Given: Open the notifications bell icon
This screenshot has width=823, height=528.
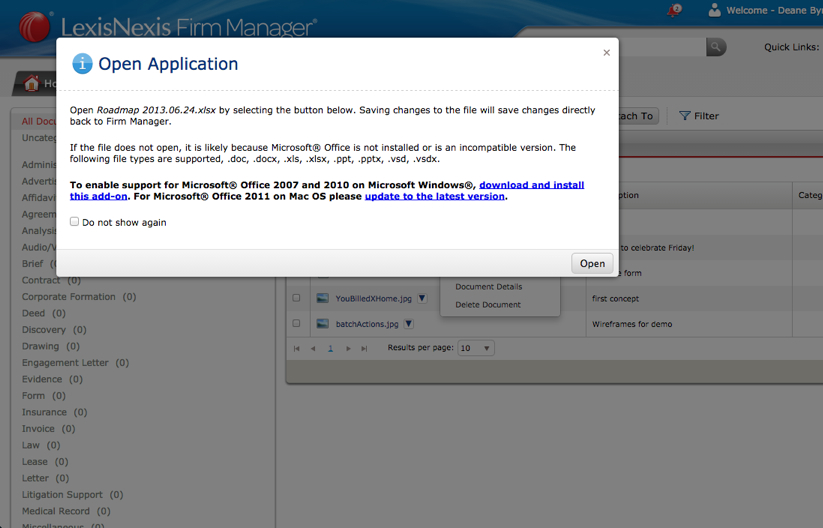Looking at the screenshot, I should (674, 10).
